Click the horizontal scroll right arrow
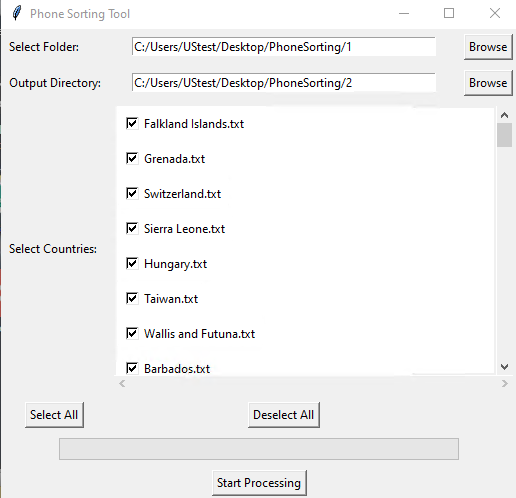This screenshot has height=498, width=516. tap(504, 384)
